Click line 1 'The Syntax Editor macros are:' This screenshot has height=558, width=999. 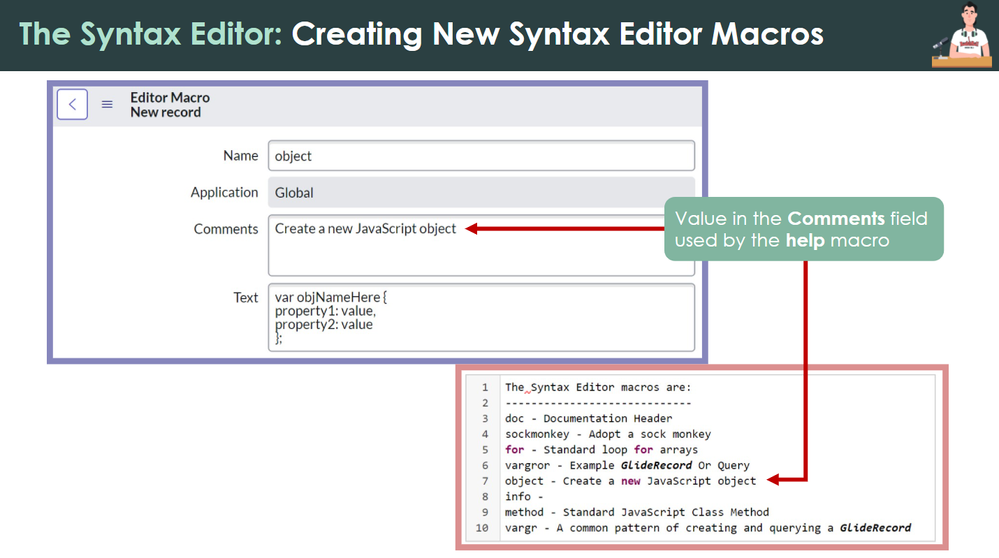pyautogui.click(x=598, y=387)
